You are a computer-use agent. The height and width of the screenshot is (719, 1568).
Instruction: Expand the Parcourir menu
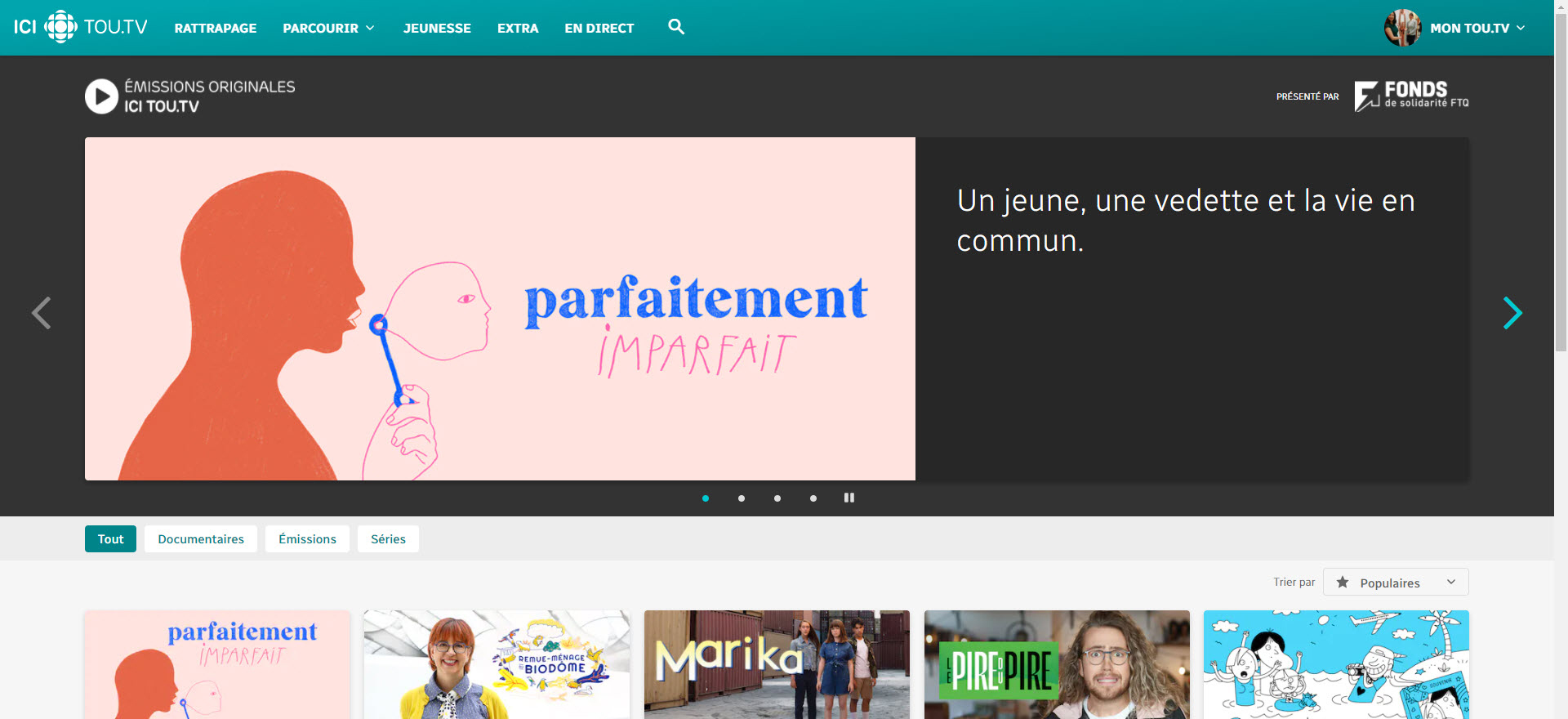pyautogui.click(x=328, y=28)
